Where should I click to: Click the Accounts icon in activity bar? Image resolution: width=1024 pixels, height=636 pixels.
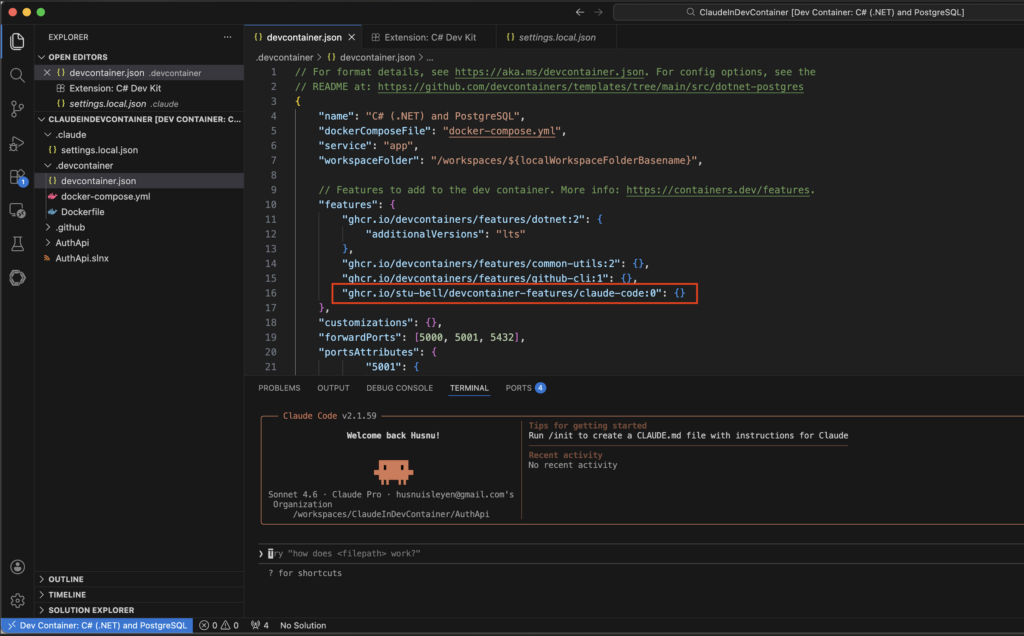point(17,567)
